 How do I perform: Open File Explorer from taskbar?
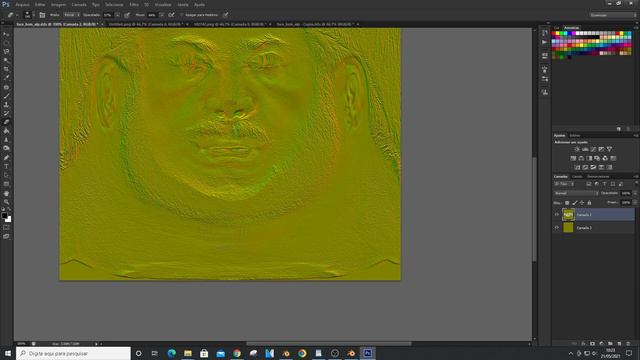pos(188,353)
